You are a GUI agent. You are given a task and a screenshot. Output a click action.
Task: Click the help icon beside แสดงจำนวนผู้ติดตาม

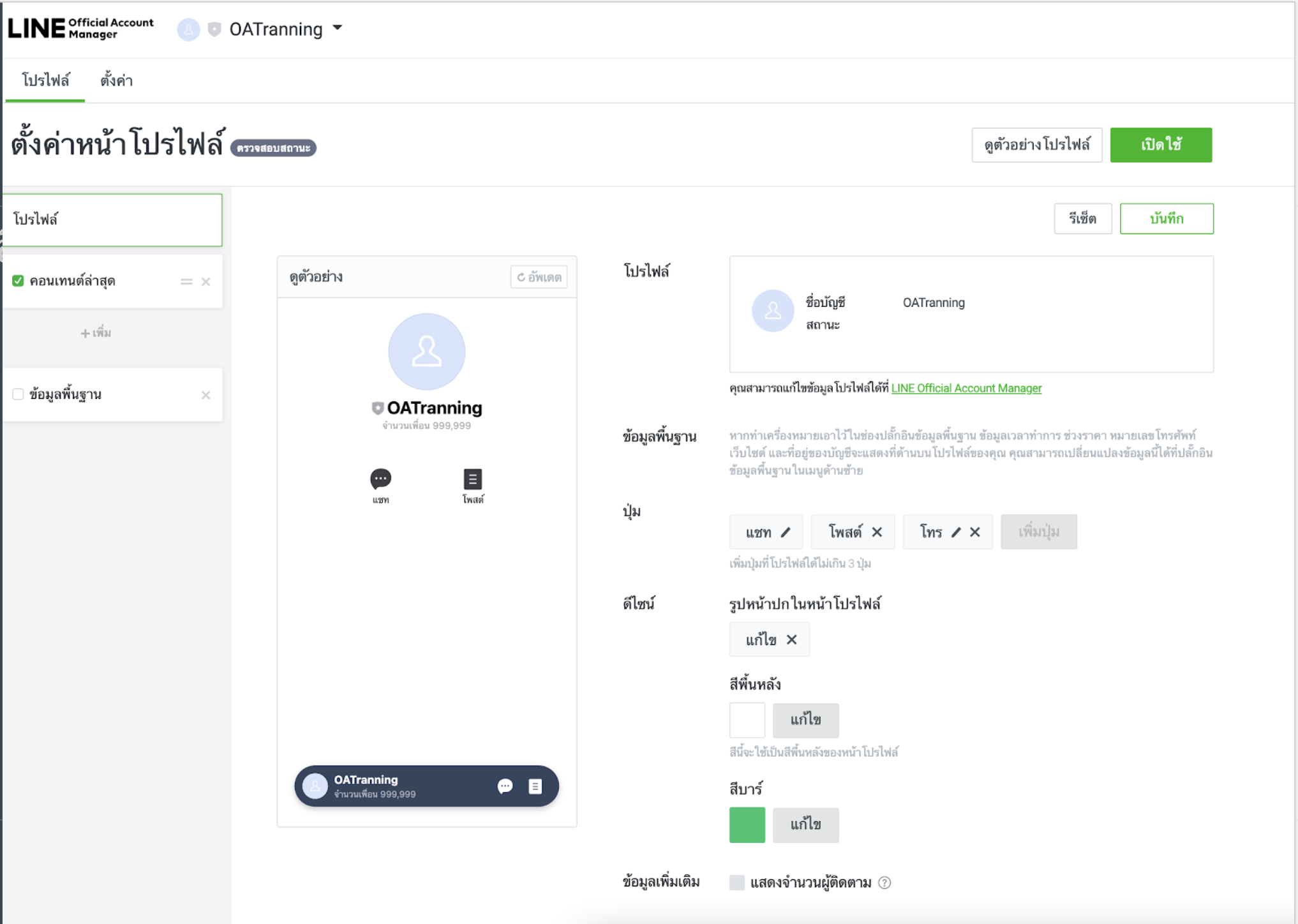coord(884,883)
